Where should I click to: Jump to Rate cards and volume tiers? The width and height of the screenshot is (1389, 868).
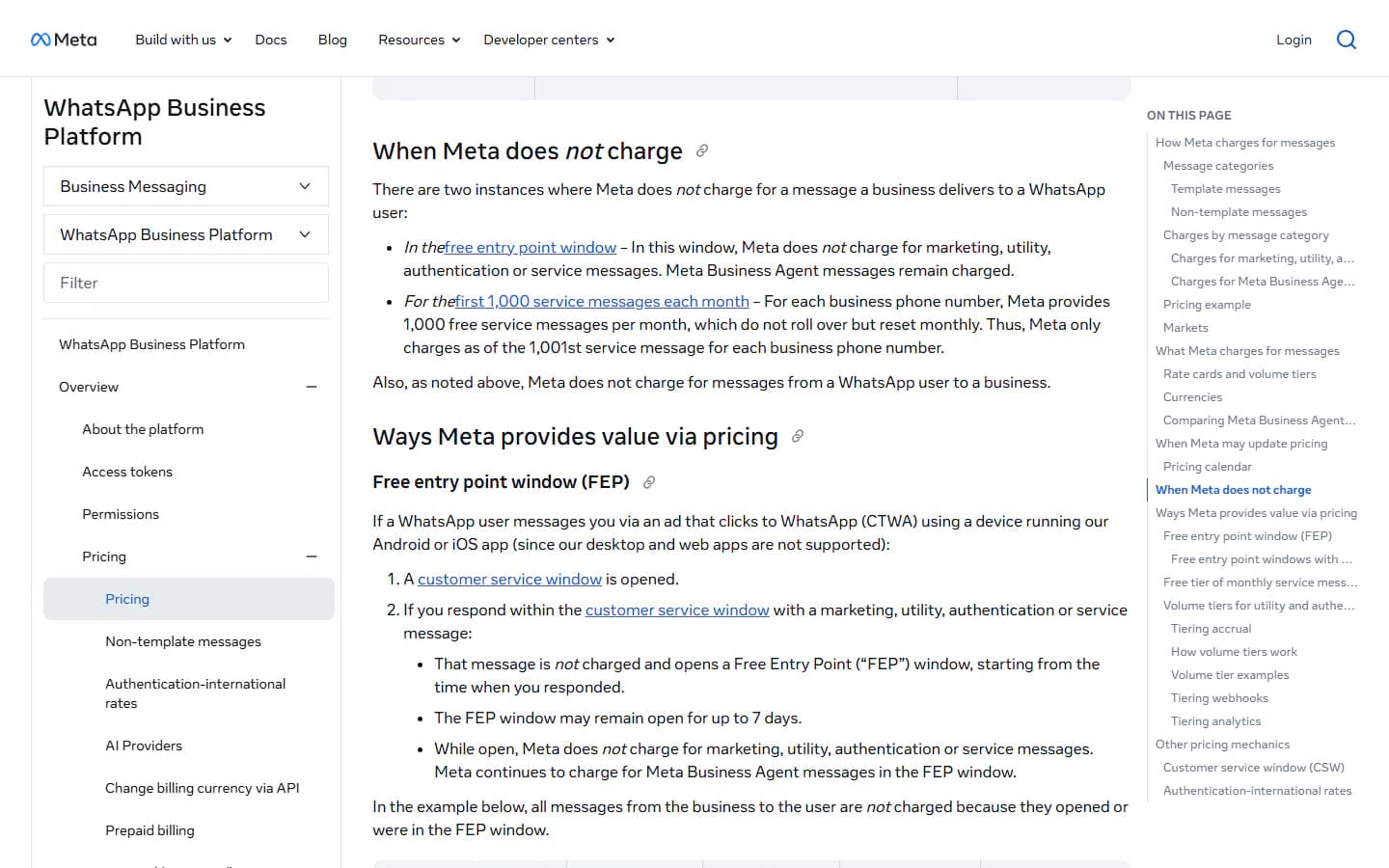click(1239, 374)
